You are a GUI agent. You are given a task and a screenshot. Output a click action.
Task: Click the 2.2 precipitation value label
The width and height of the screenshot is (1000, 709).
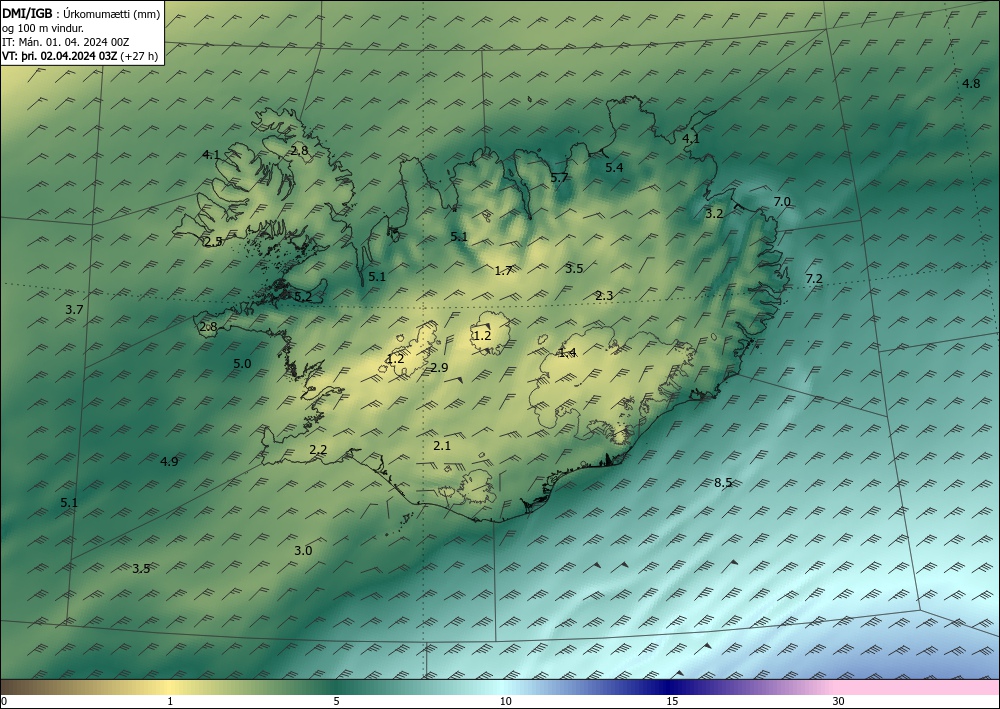click(318, 450)
